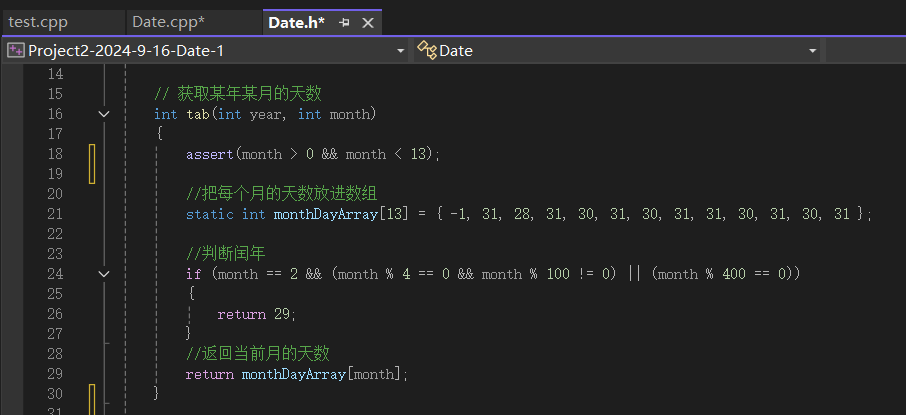This screenshot has height=415, width=906.
Task: Click line number 15 in the gutter
Action: 55,94
